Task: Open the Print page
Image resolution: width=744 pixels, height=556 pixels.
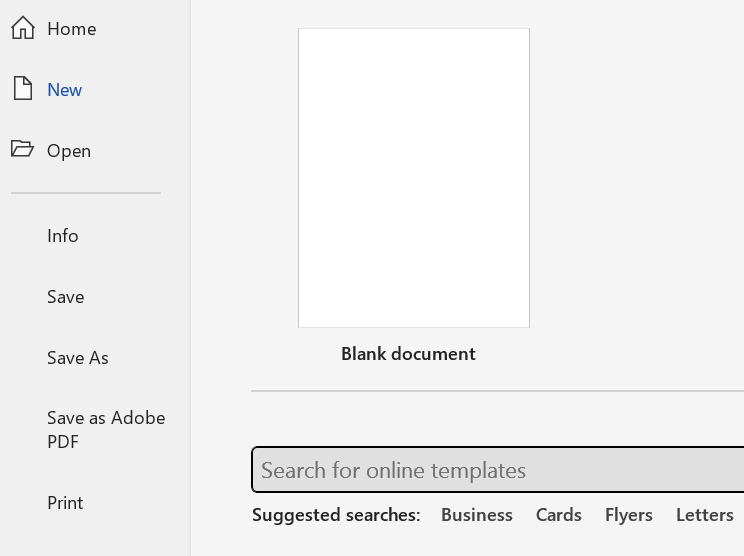Action: coord(66,503)
